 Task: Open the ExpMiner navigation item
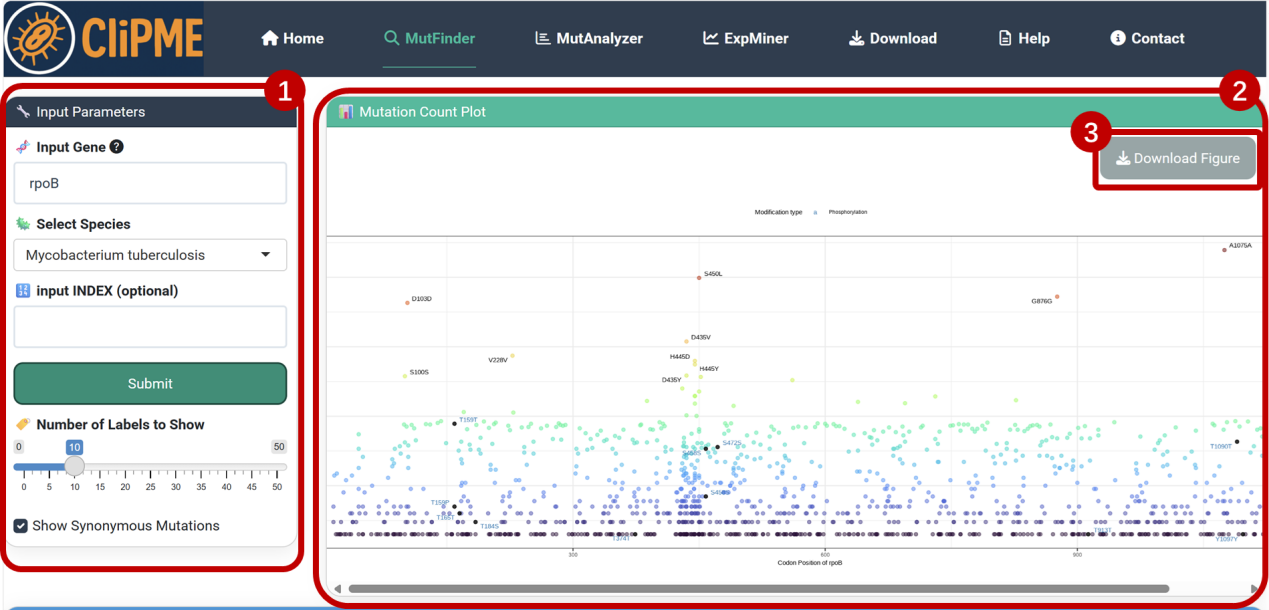[x=745, y=38]
